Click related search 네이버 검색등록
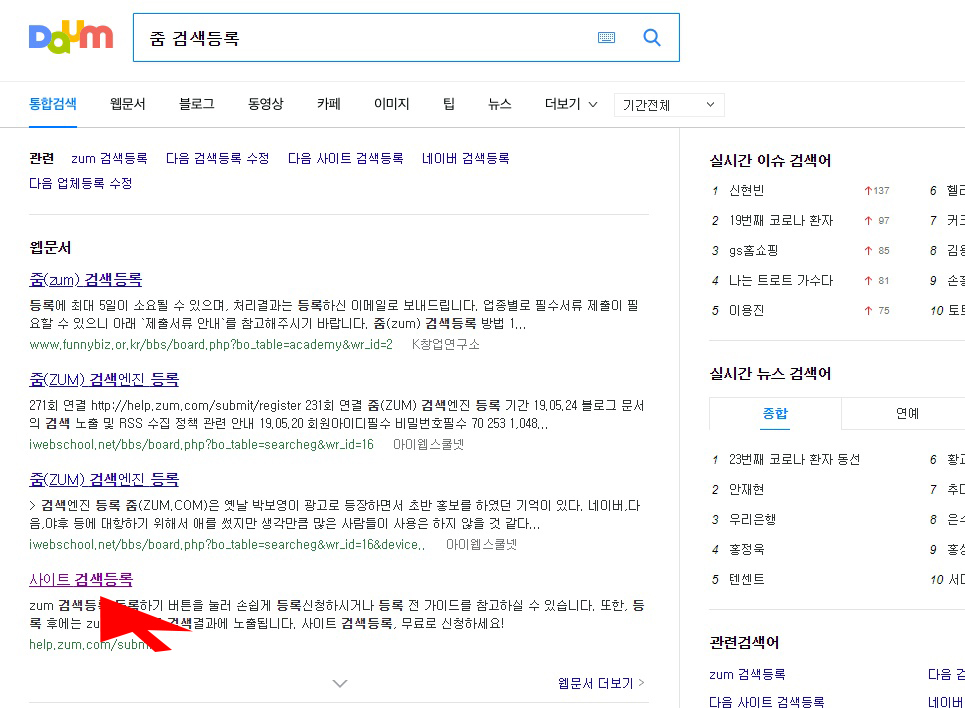This screenshot has height=708, width=965. 466,158
